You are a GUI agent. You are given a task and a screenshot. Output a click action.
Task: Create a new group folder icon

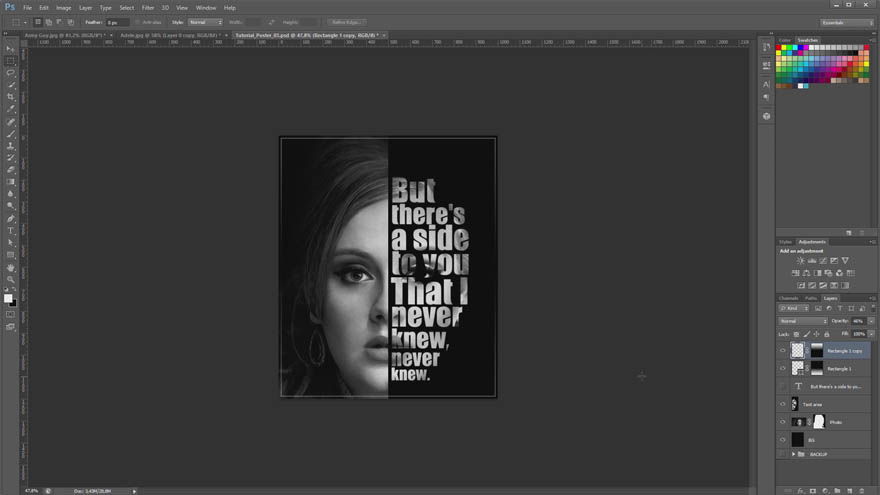(837, 491)
